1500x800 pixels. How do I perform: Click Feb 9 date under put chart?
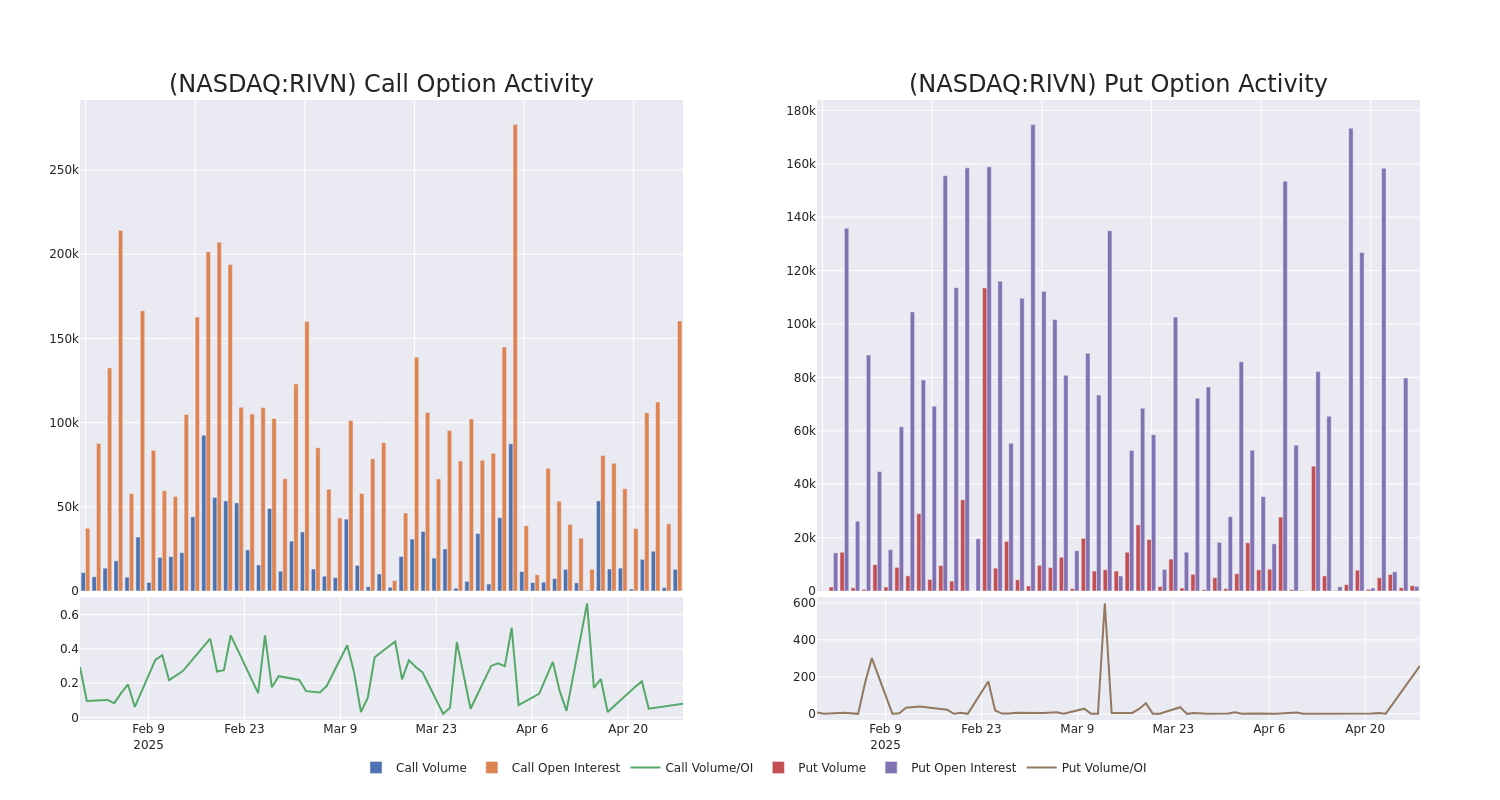(x=885, y=729)
